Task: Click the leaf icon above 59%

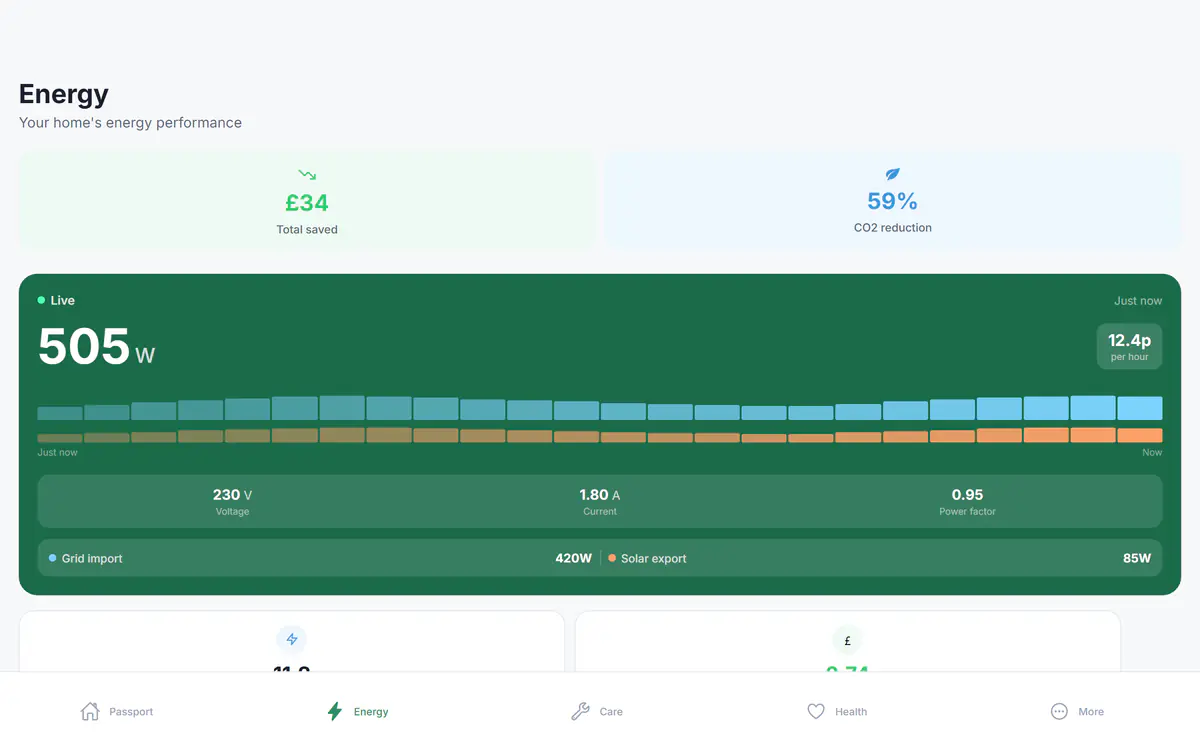Action: pos(893,174)
